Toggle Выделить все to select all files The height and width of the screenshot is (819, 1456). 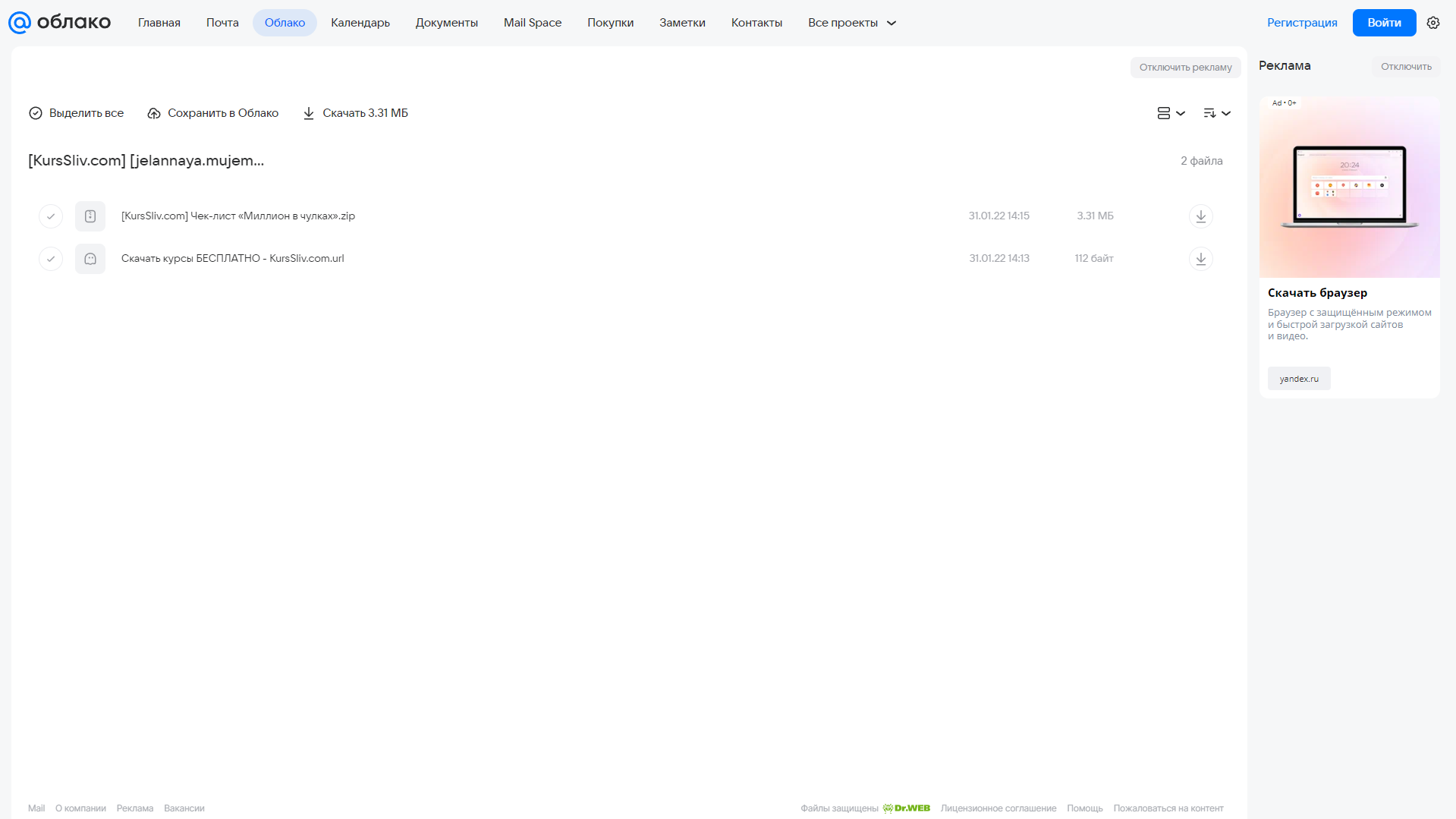76,113
